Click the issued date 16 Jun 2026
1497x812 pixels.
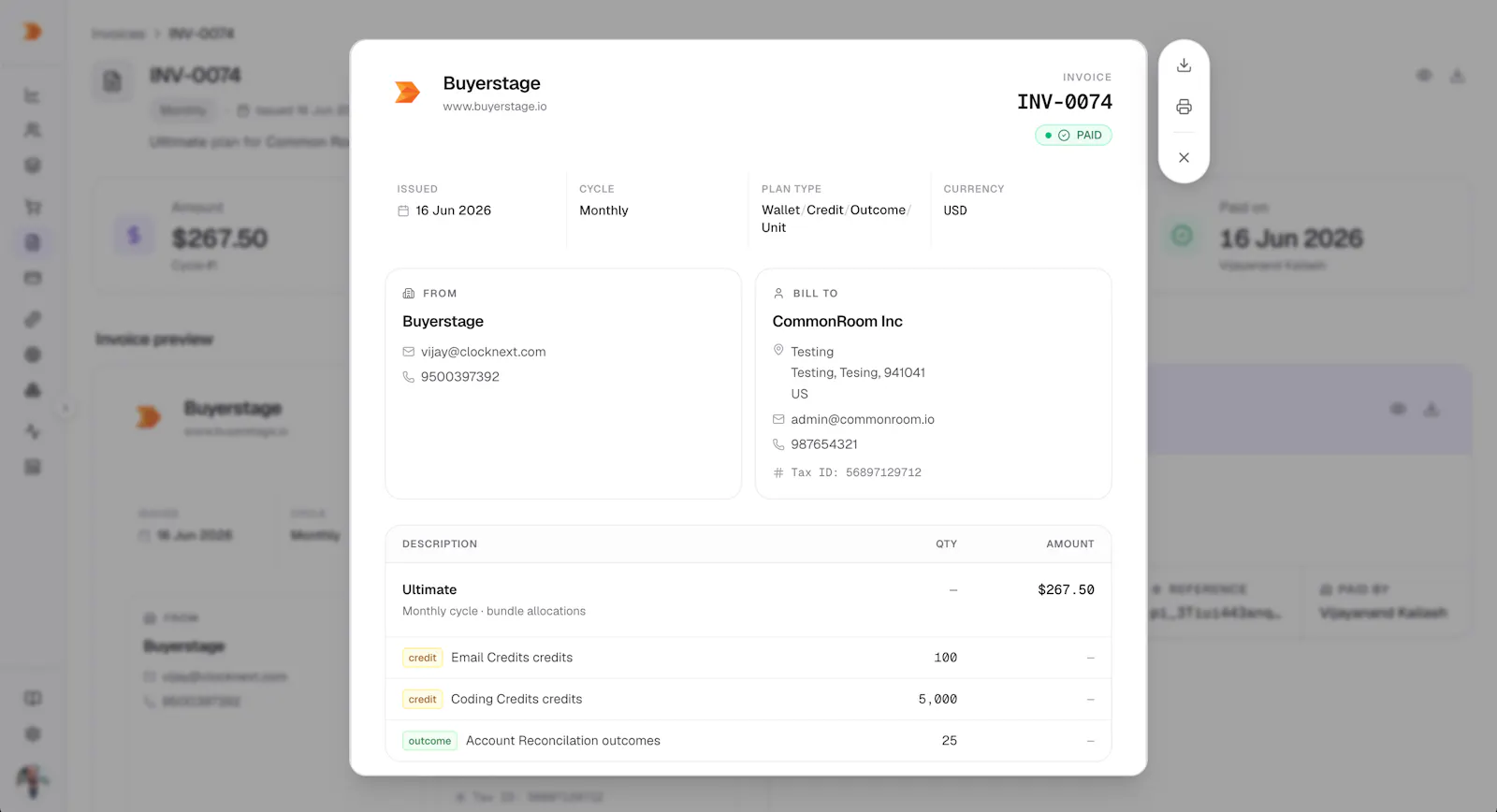tap(453, 210)
